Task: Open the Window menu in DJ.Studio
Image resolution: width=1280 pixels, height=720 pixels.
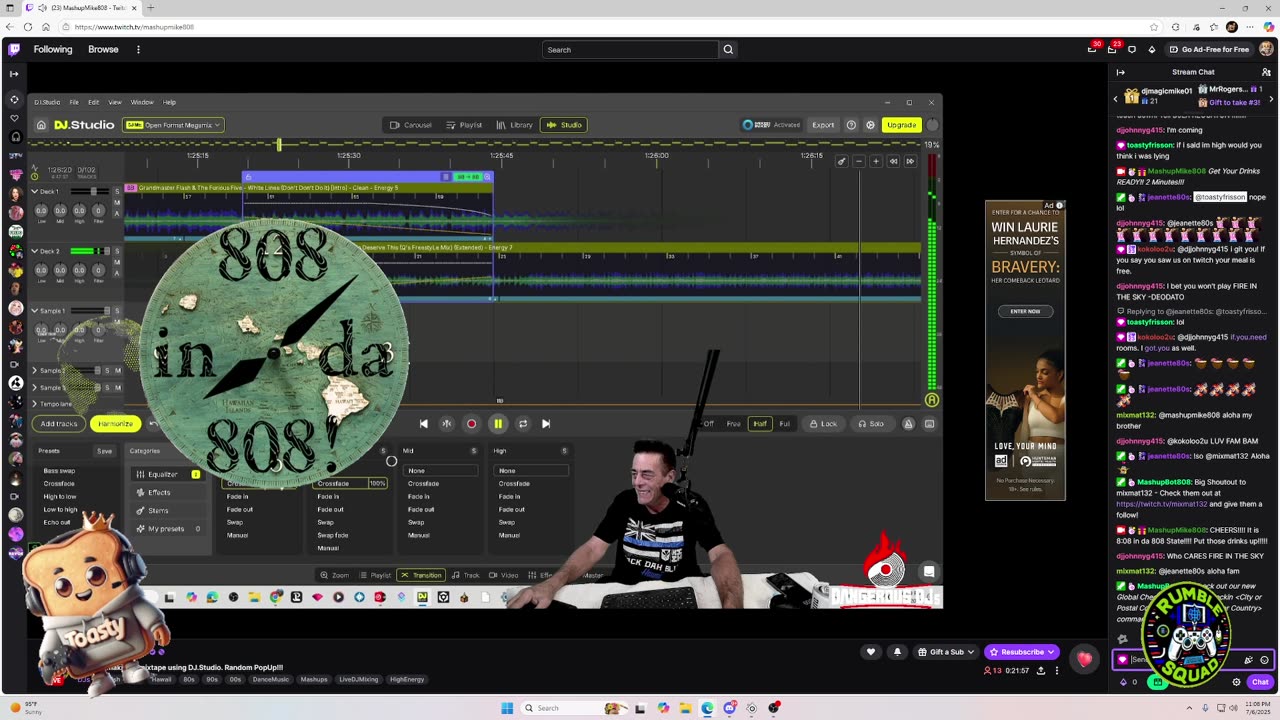Action: pyautogui.click(x=142, y=102)
